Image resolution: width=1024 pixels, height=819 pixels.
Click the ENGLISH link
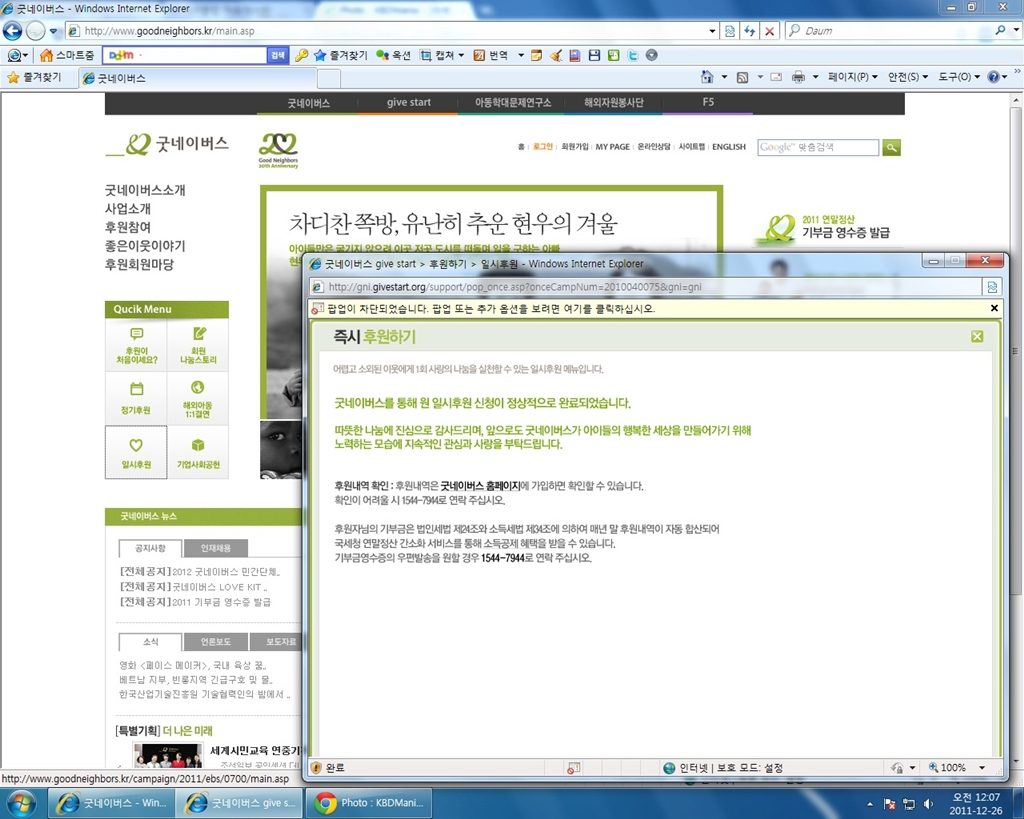729,147
